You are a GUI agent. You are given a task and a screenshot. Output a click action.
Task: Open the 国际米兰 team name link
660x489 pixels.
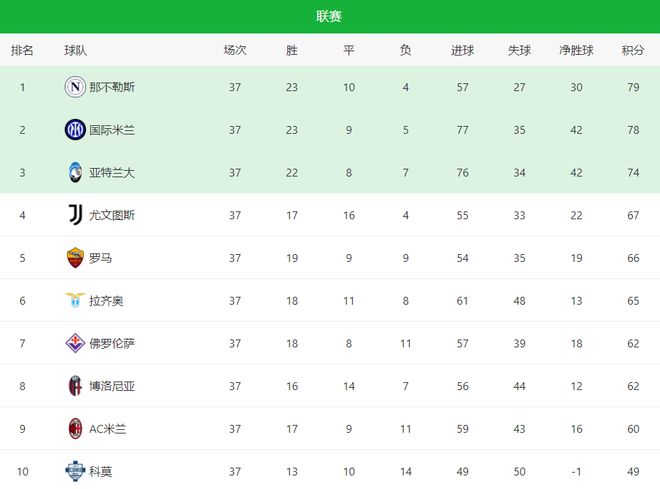coord(112,130)
